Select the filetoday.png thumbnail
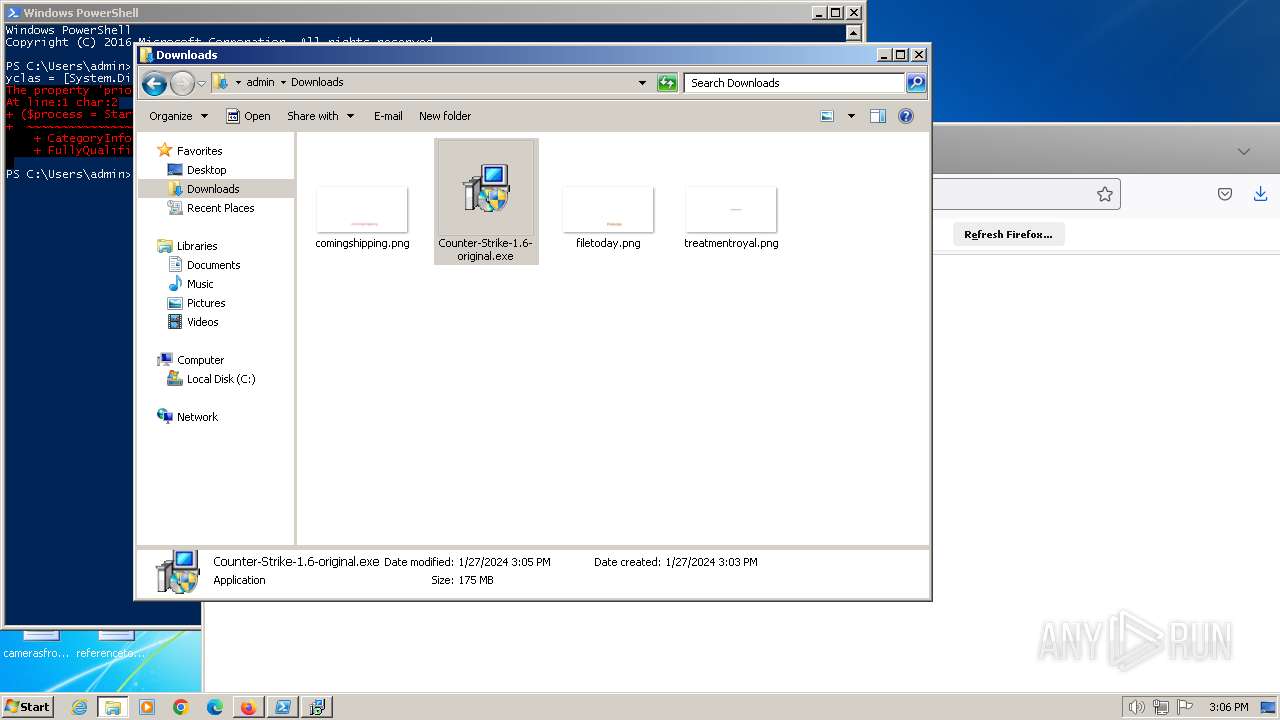 (608, 209)
